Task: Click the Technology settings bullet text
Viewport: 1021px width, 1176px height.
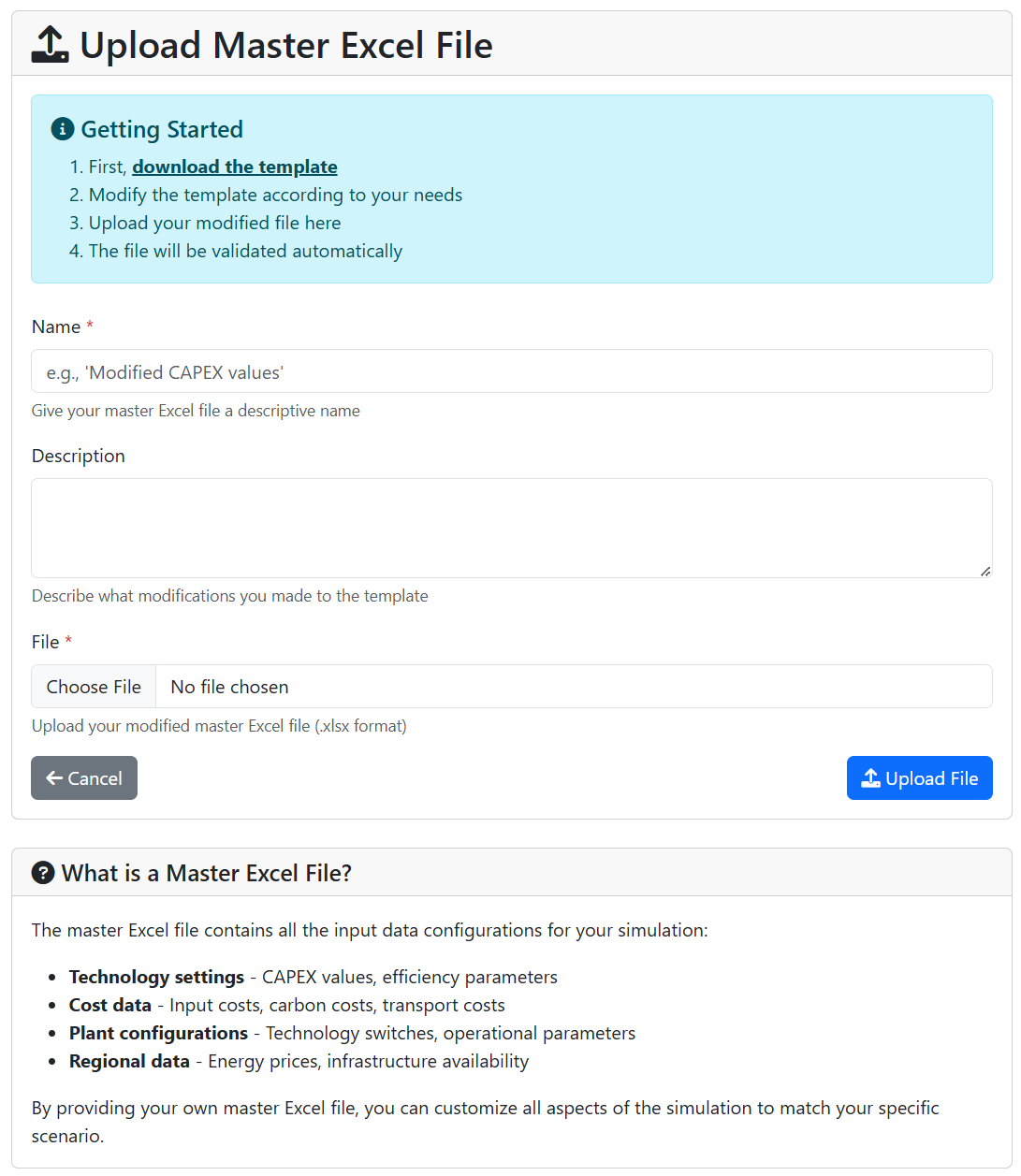Action: tap(156, 977)
